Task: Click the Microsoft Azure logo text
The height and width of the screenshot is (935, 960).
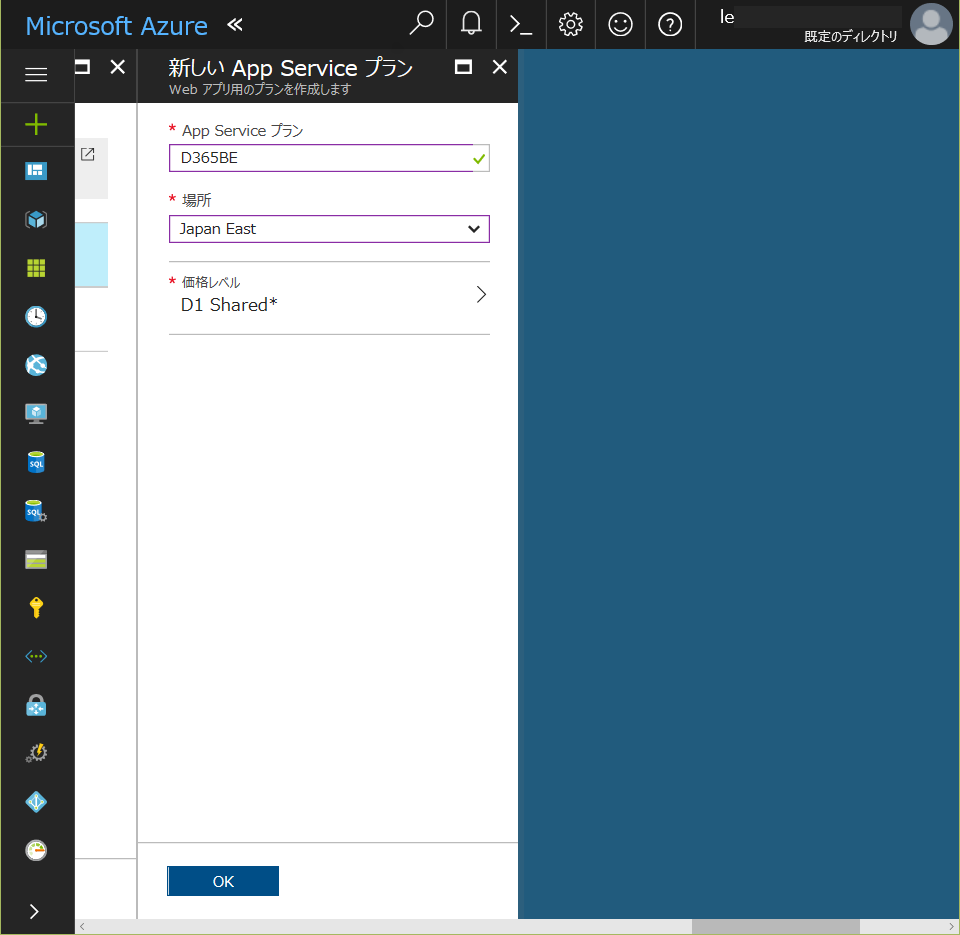Action: click(116, 26)
